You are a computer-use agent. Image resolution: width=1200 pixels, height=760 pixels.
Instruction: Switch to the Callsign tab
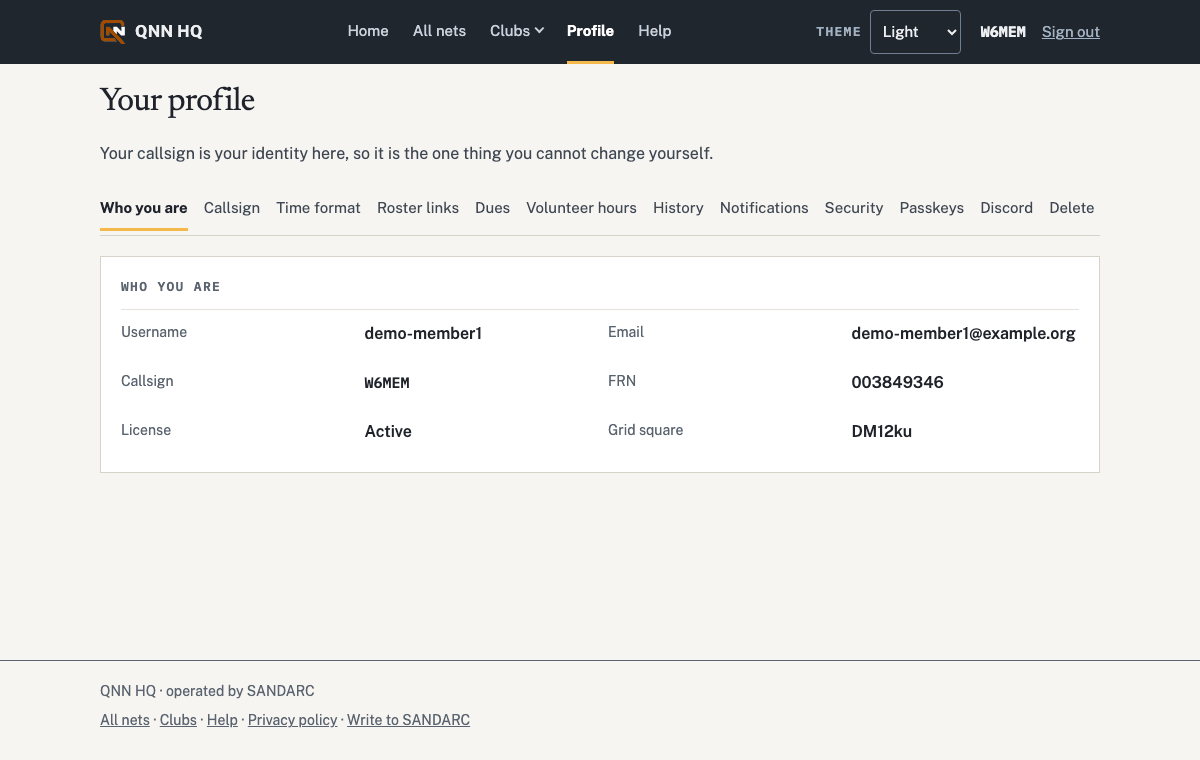[232, 208]
